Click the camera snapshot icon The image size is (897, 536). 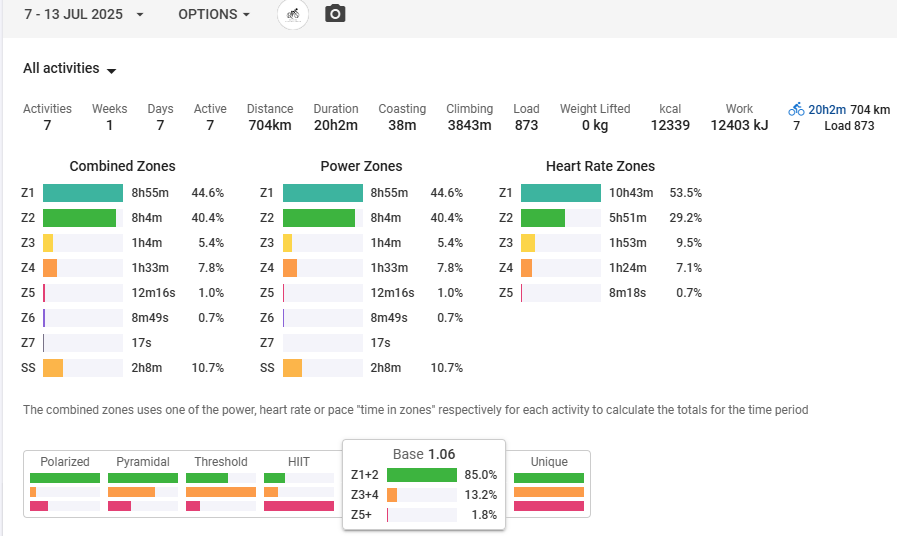click(335, 14)
